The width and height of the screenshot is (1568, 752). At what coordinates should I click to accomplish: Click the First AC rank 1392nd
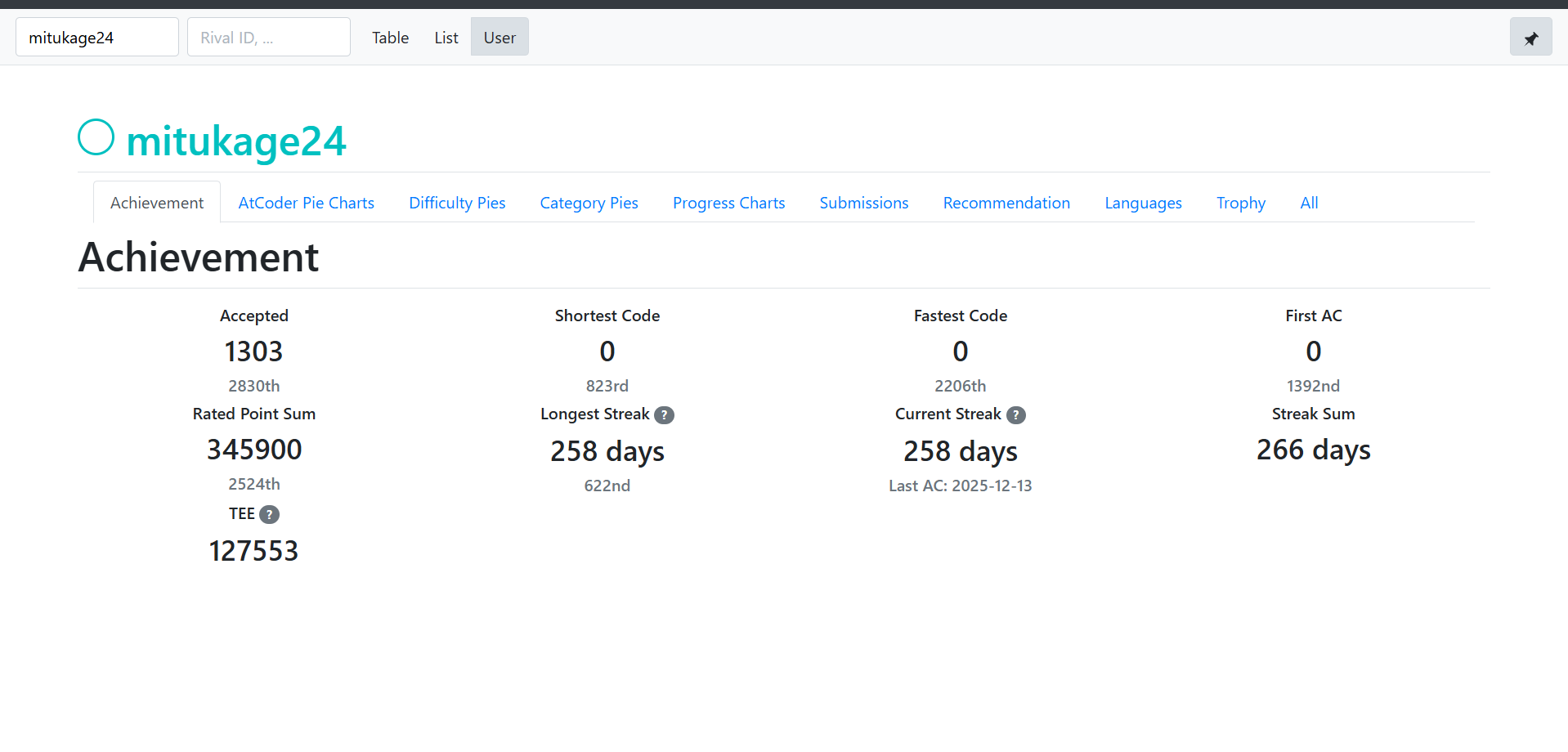click(x=1314, y=386)
